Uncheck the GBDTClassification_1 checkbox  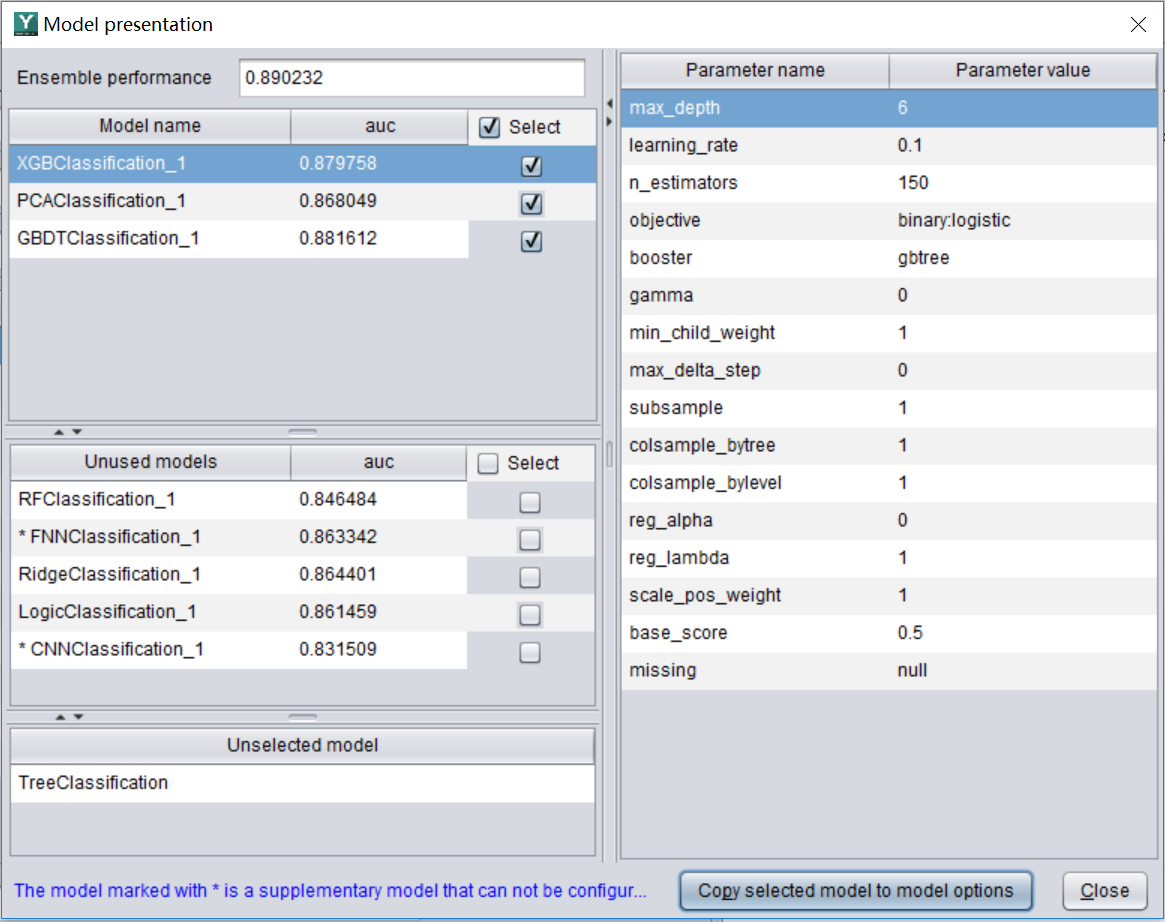(531, 241)
